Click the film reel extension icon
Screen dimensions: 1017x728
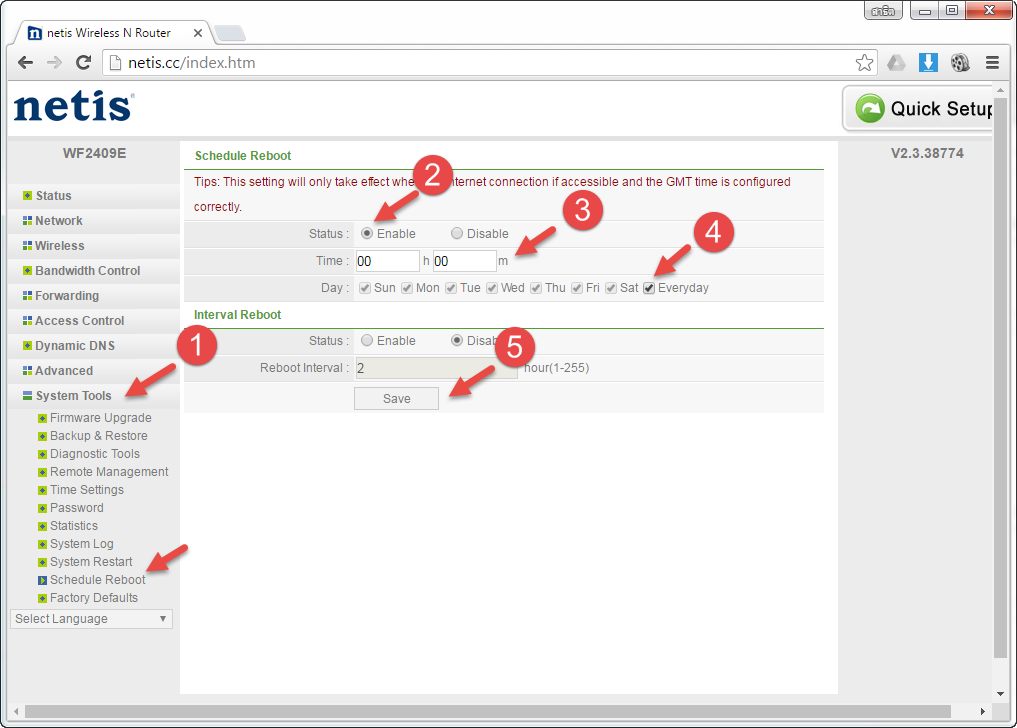coord(960,62)
